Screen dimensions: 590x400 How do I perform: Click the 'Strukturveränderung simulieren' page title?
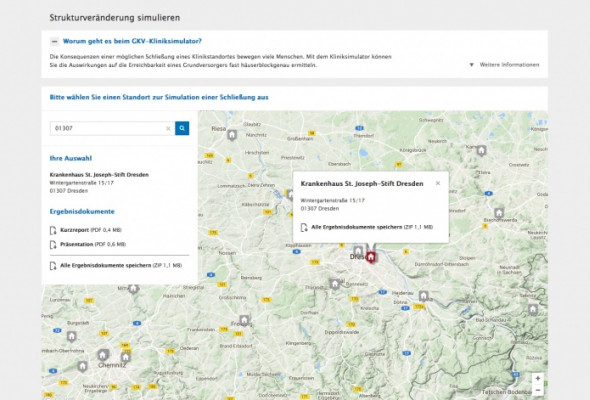click(x=115, y=18)
